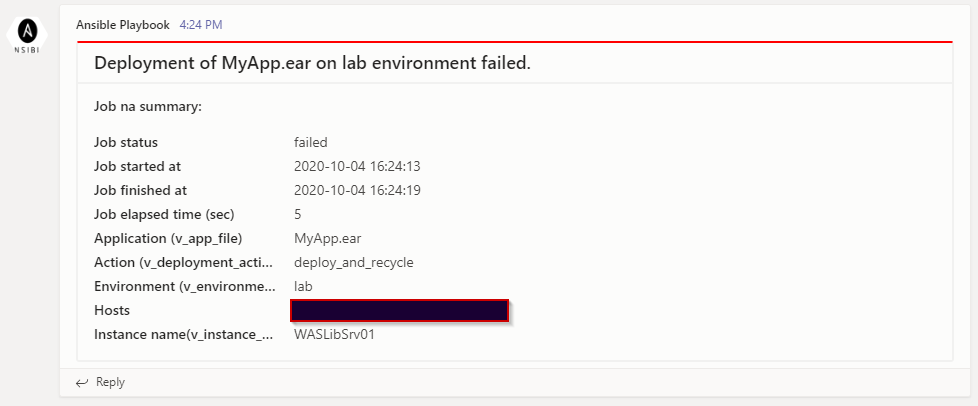Select the failed status value
The image size is (978, 406).
311,142
